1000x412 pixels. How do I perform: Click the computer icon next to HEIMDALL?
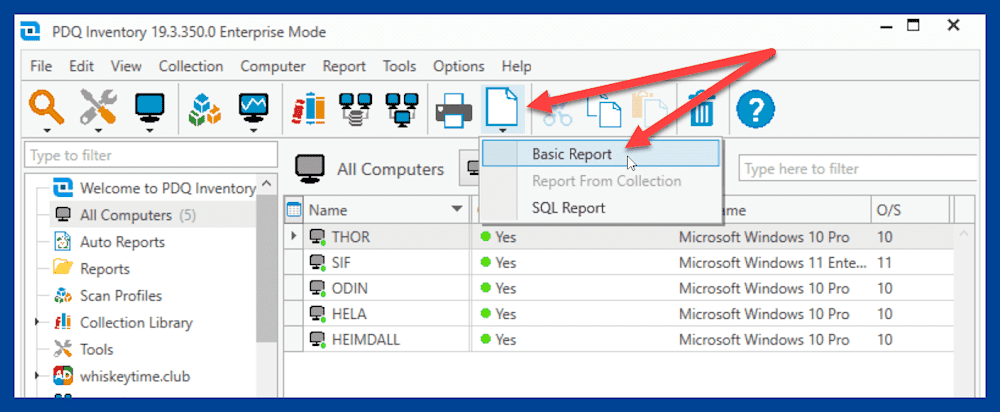[318, 340]
